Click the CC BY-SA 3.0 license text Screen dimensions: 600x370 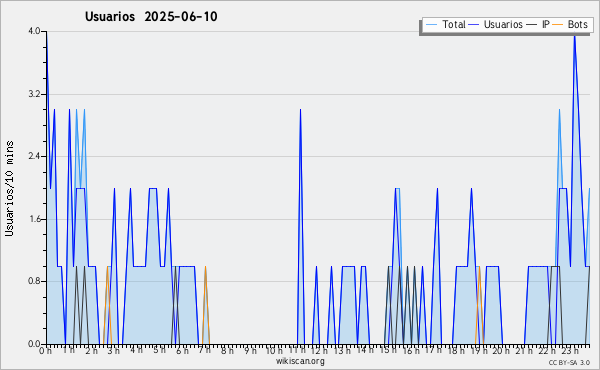(x=569, y=363)
